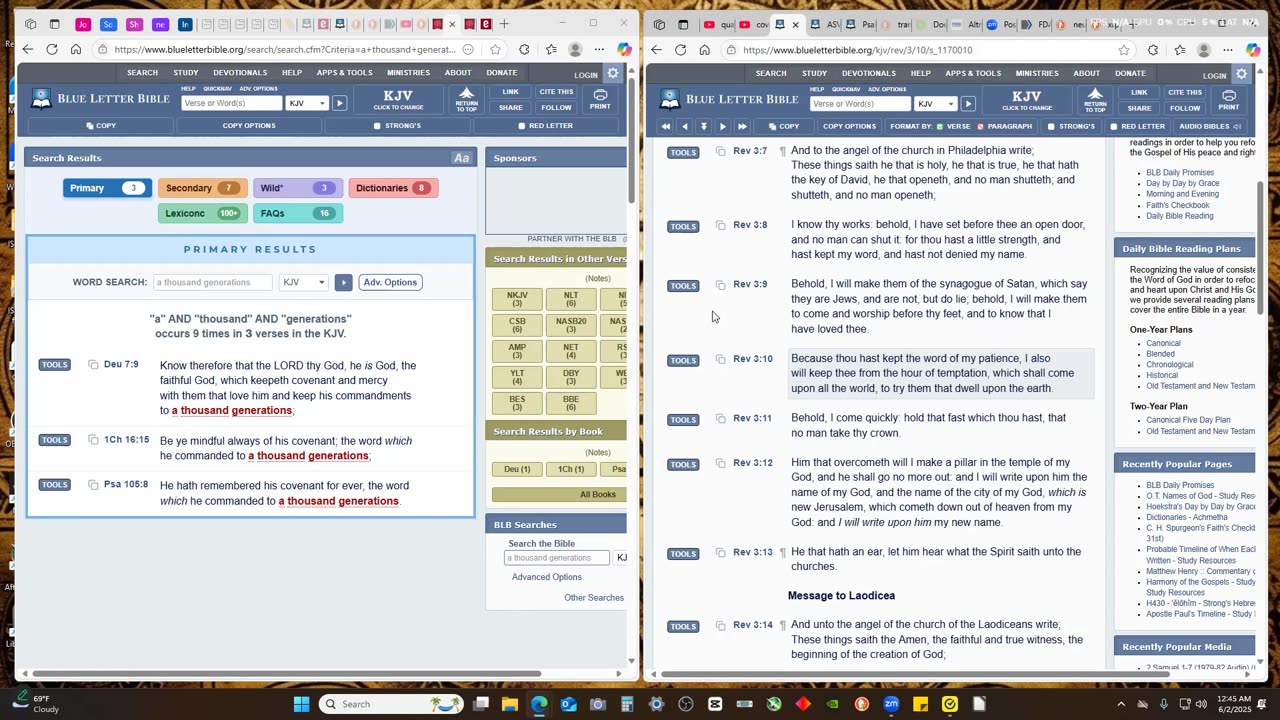
Task: Go back in left browser window
Action: pyautogui.click(x=28, y=49)
